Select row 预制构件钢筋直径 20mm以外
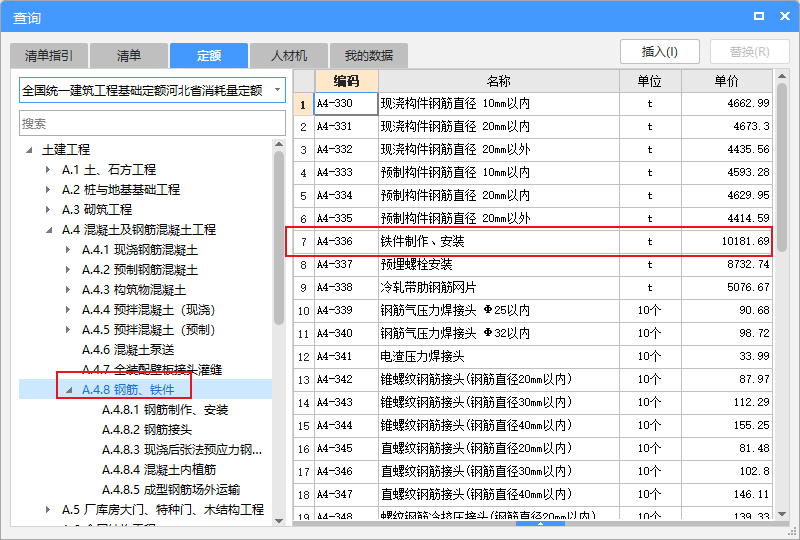This screenshot has width=800, height=540. coord(533,218)
